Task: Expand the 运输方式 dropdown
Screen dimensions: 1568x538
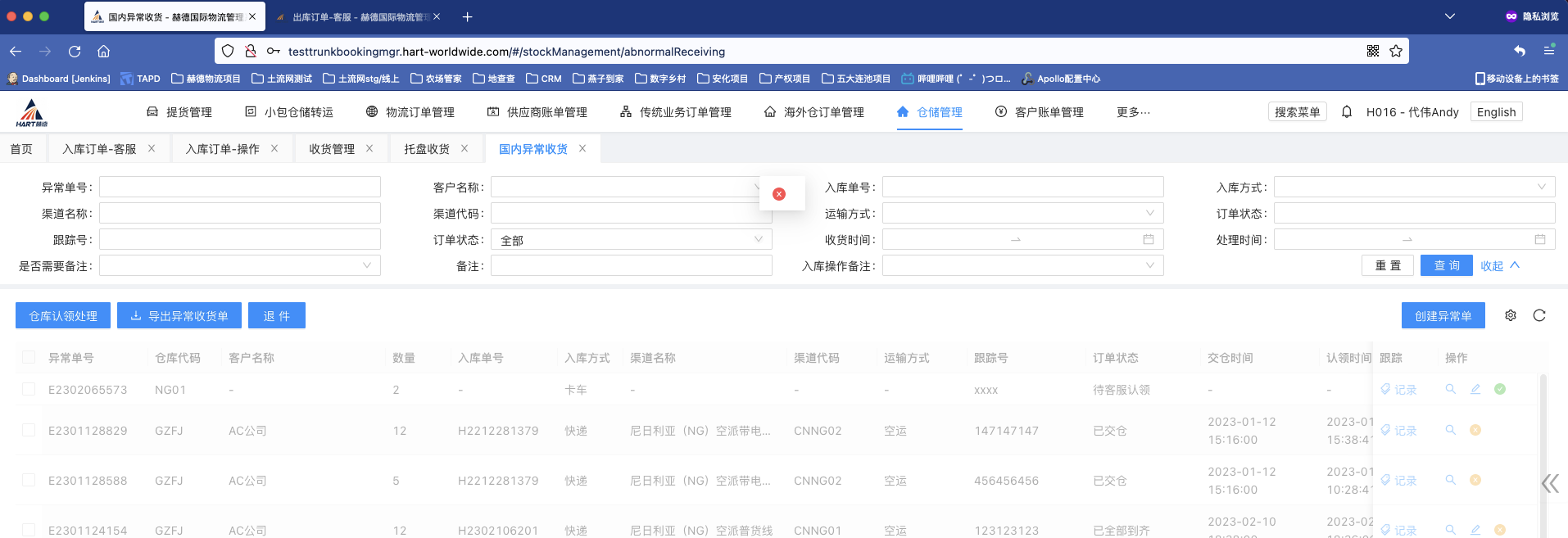Action: point(1022,214)
